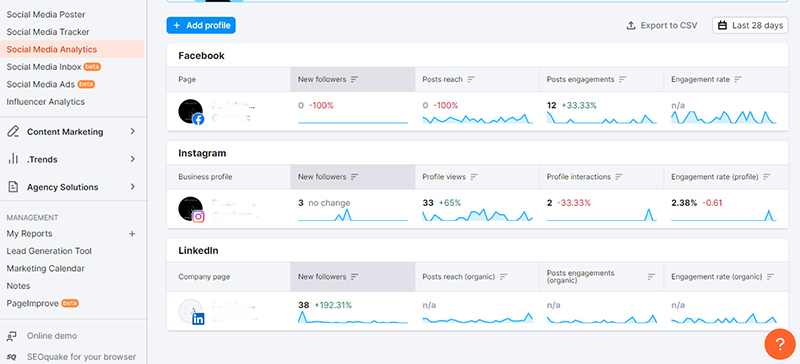Click Instagram engagement rate 2.38% value
Viewport: 800px width, 364px height.
[684, 203]
